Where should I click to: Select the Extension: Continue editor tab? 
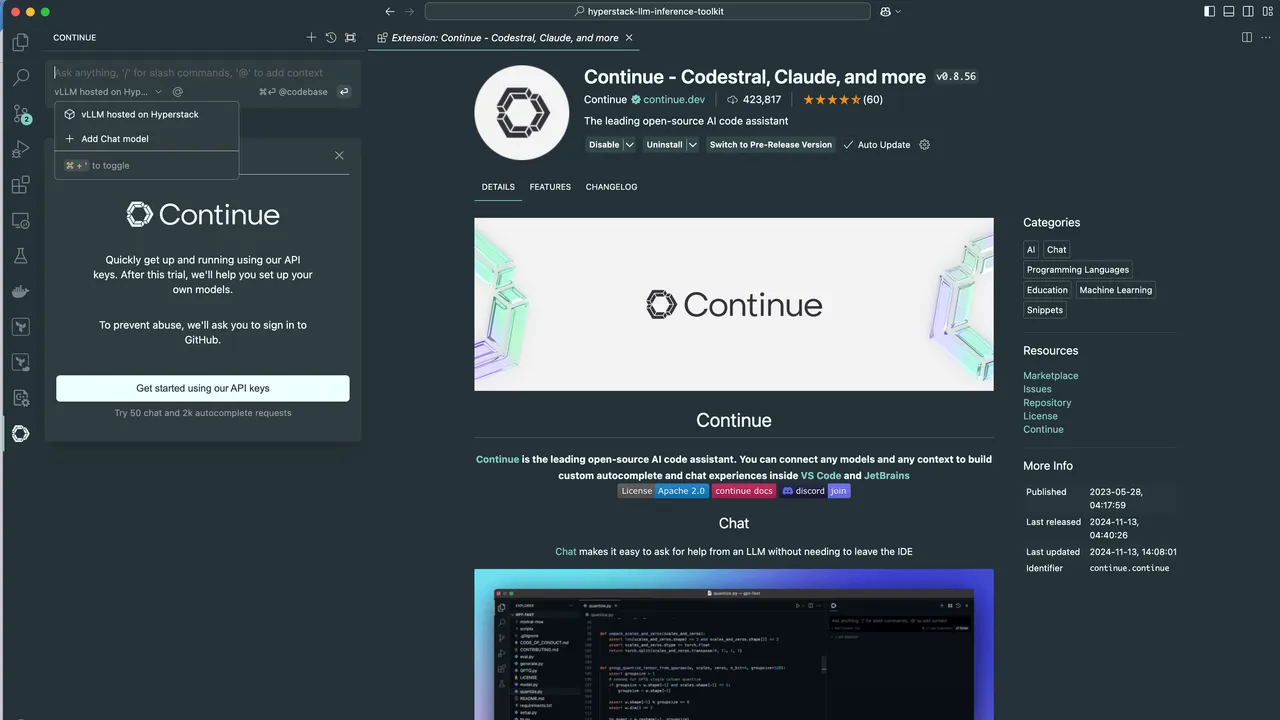click(505, 37)
